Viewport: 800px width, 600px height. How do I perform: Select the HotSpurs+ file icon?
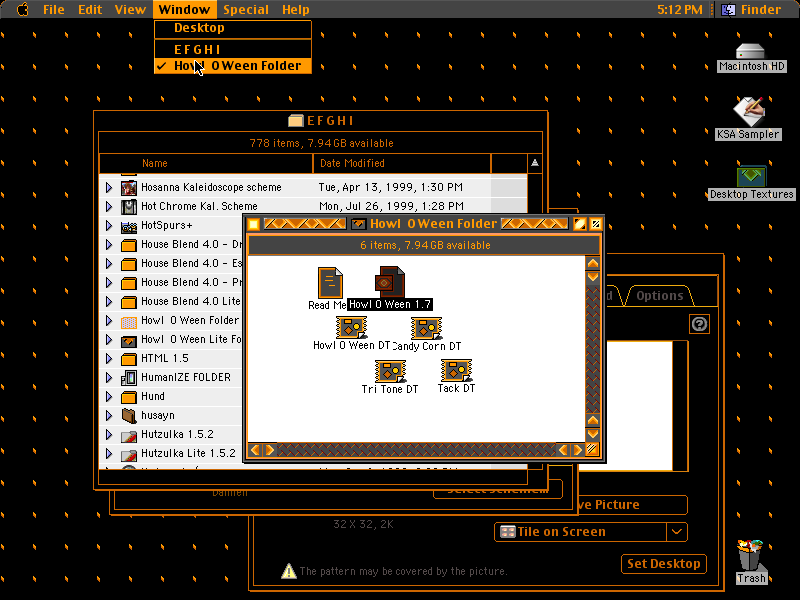pyautogui.click(x=129, y=226)
